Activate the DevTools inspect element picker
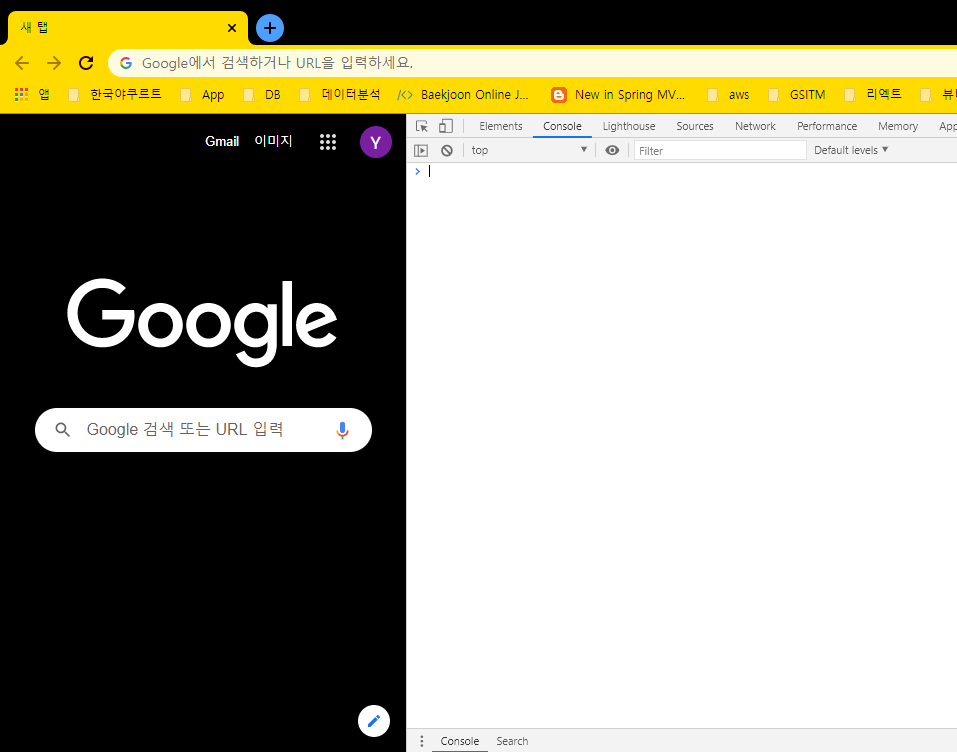The width and height of the screenshot is (957, 752). 422,126
